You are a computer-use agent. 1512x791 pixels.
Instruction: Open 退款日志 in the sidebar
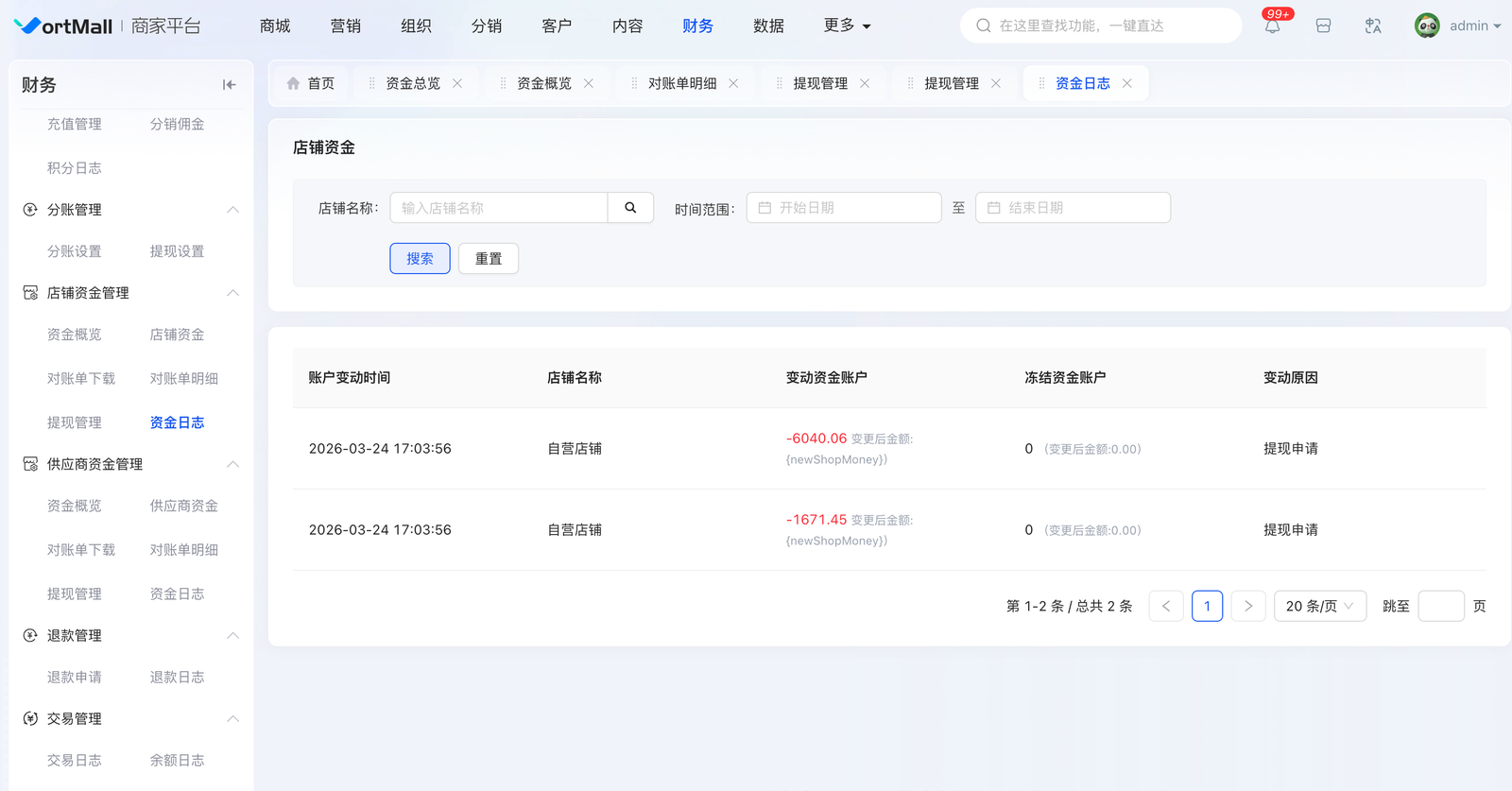click(x=177, y=678)
